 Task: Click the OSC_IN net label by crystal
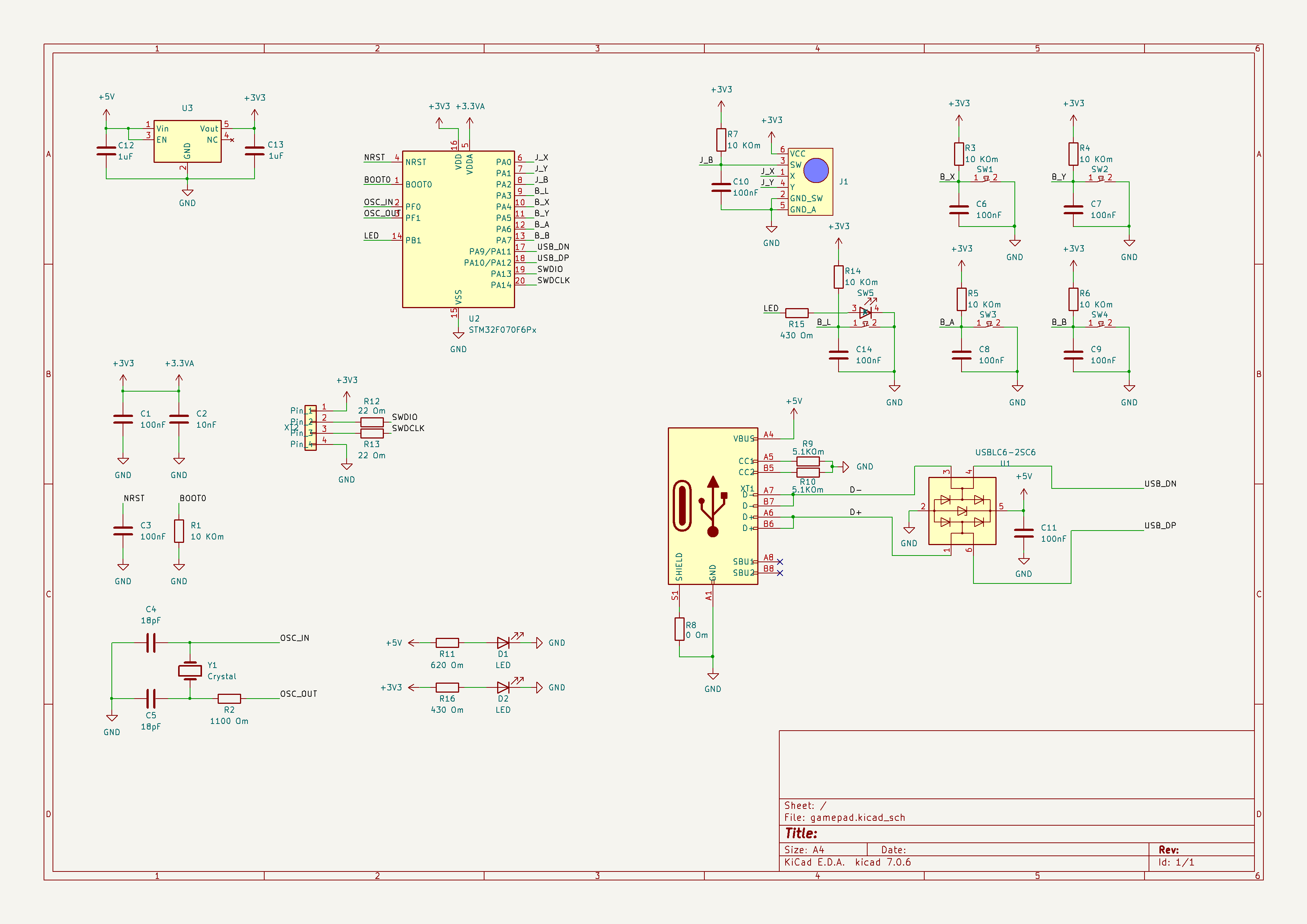tap(294, 638)
